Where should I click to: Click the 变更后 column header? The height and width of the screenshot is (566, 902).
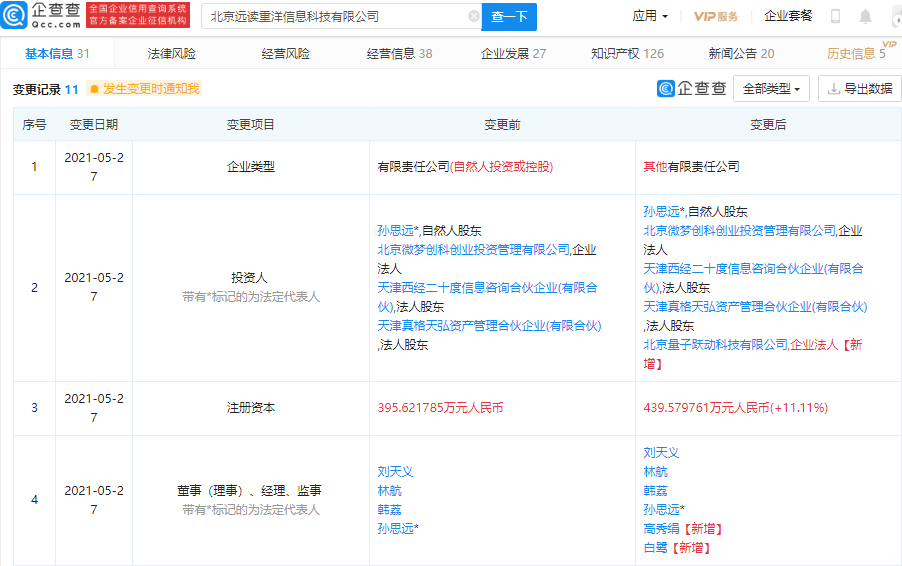click(x=768, y=125)
